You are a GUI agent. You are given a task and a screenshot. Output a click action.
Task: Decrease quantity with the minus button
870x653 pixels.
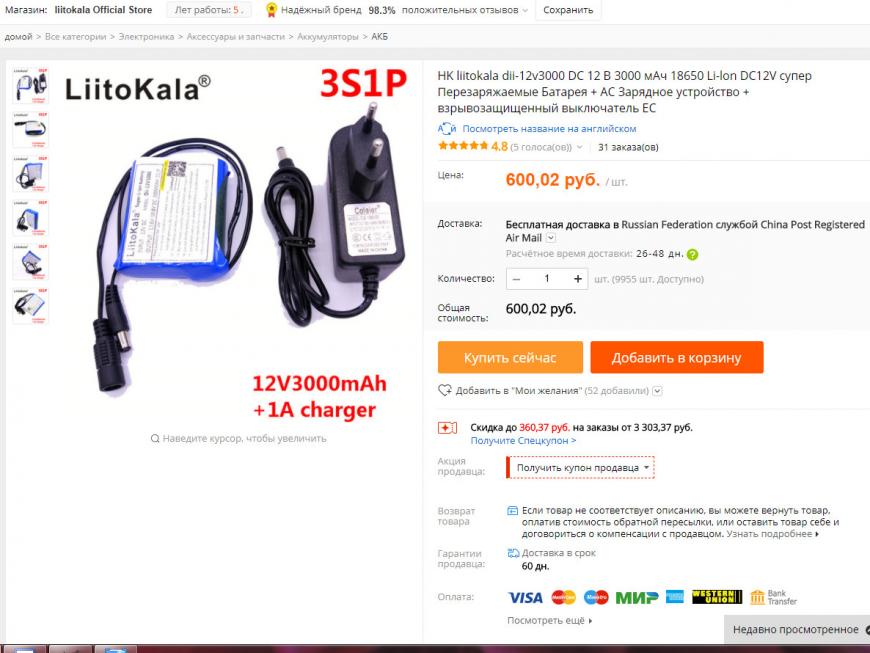coord(517,279)
